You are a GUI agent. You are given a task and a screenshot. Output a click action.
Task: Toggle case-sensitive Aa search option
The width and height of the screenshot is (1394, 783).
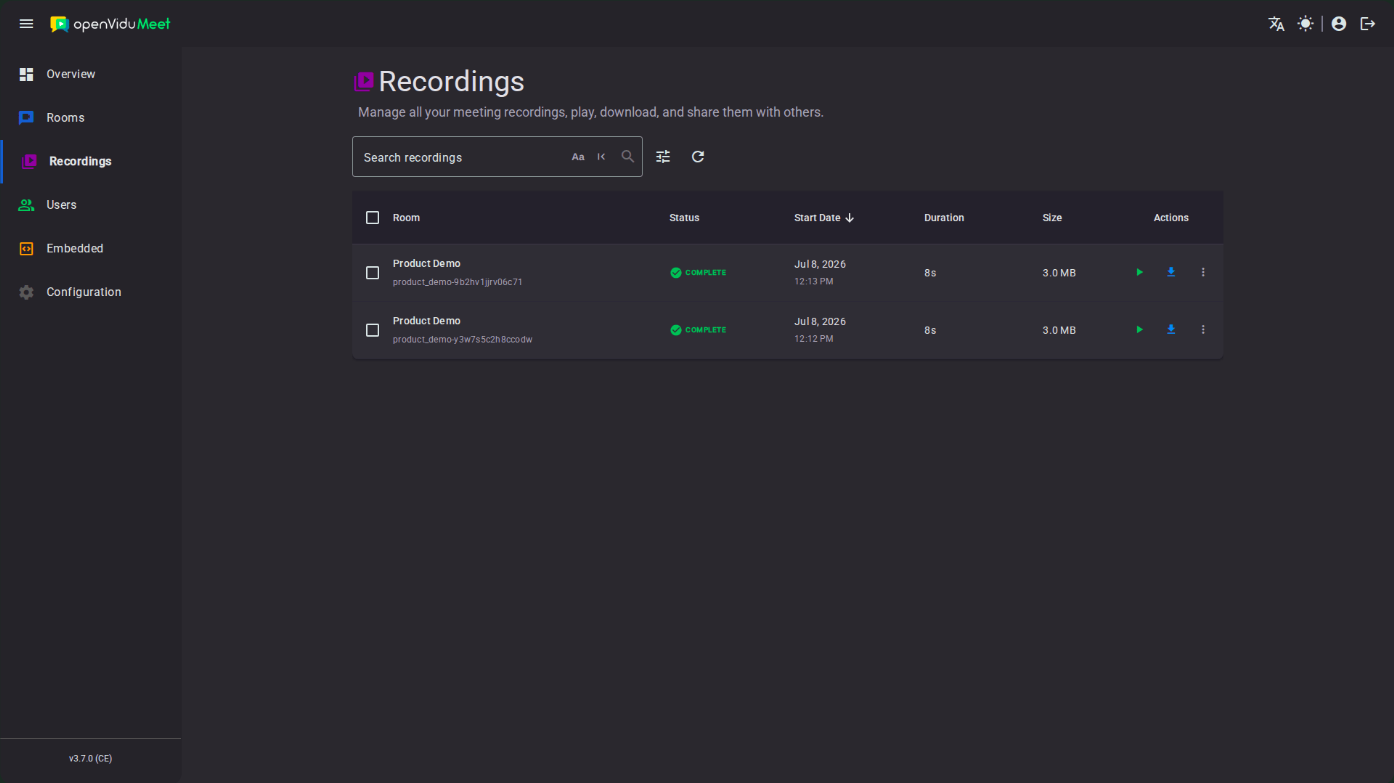click(x=578, y=157)
